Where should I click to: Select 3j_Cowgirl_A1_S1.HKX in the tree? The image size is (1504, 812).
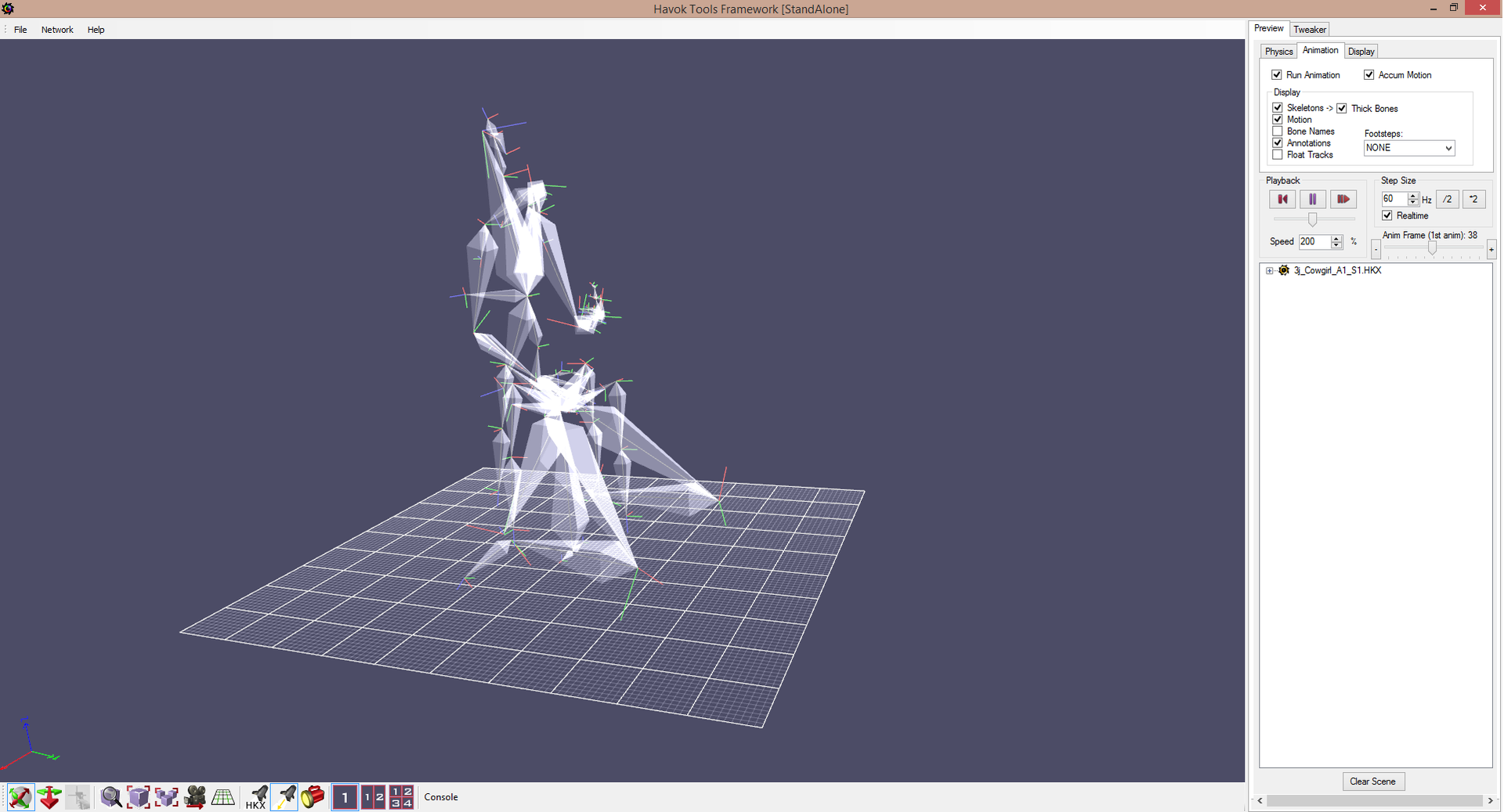pyautogui.click(x=1337, y=270)
